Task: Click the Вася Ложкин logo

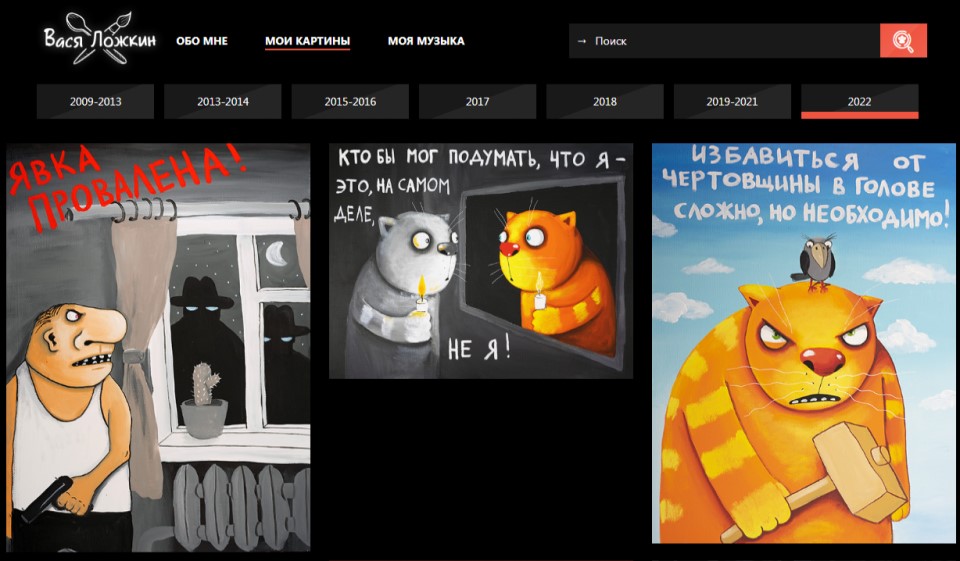Action: [99, 40]
